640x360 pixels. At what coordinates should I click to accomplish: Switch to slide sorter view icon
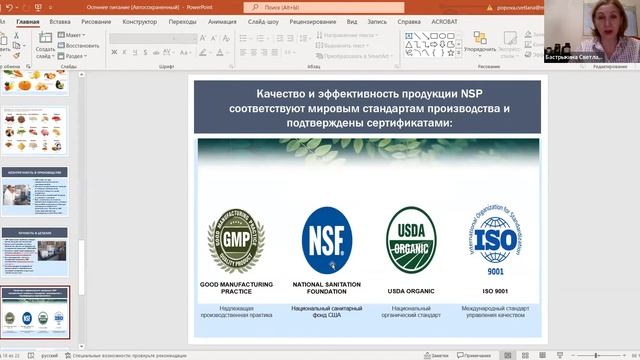(x=525, y=356)
